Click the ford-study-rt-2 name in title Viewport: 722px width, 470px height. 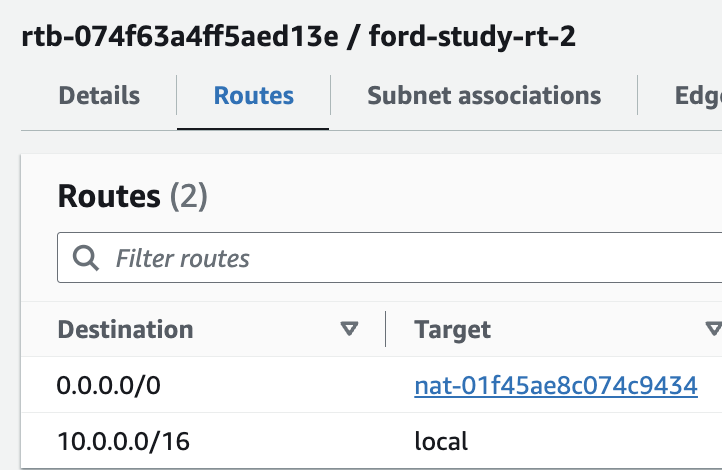(x=472, y=37)
